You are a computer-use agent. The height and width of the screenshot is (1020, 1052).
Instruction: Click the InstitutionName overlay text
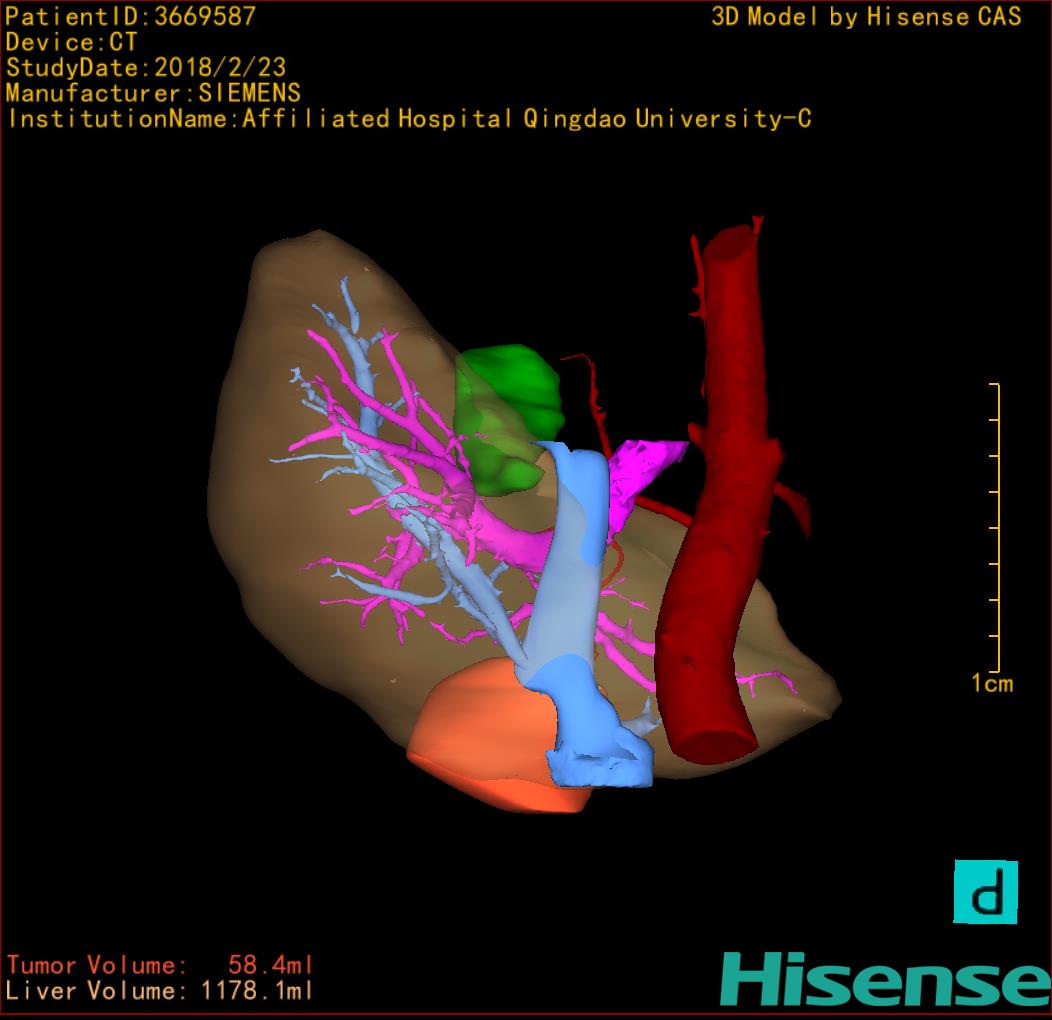coord(408,119)
